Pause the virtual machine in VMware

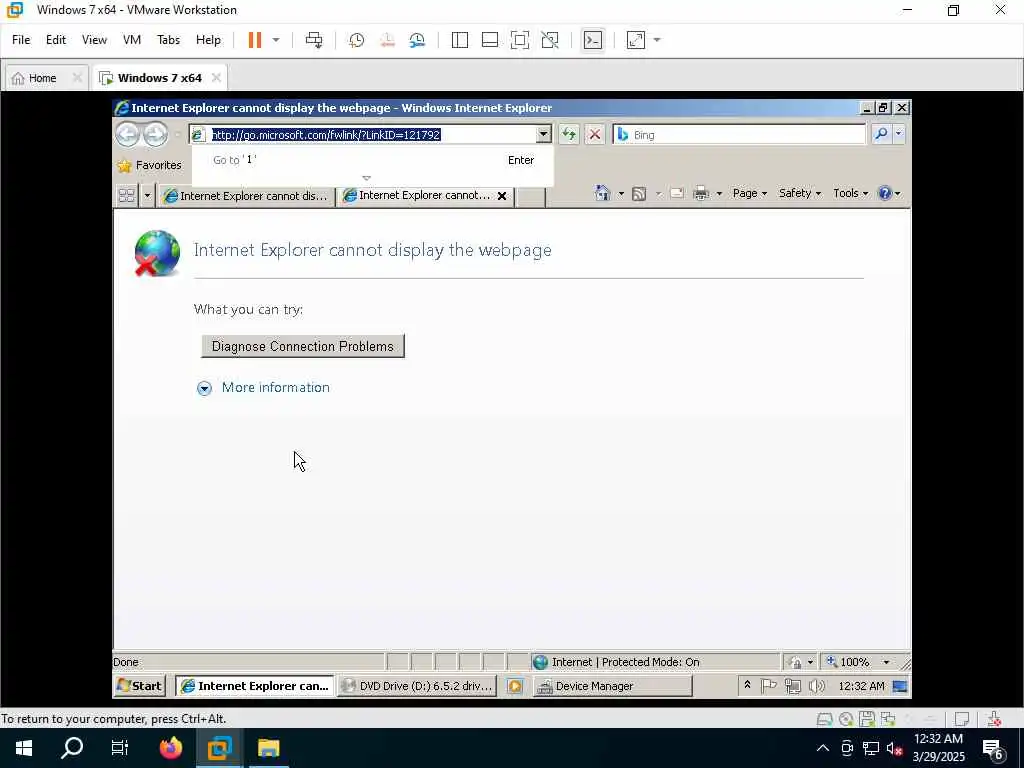pyautogui.click(x=255, y=40)
